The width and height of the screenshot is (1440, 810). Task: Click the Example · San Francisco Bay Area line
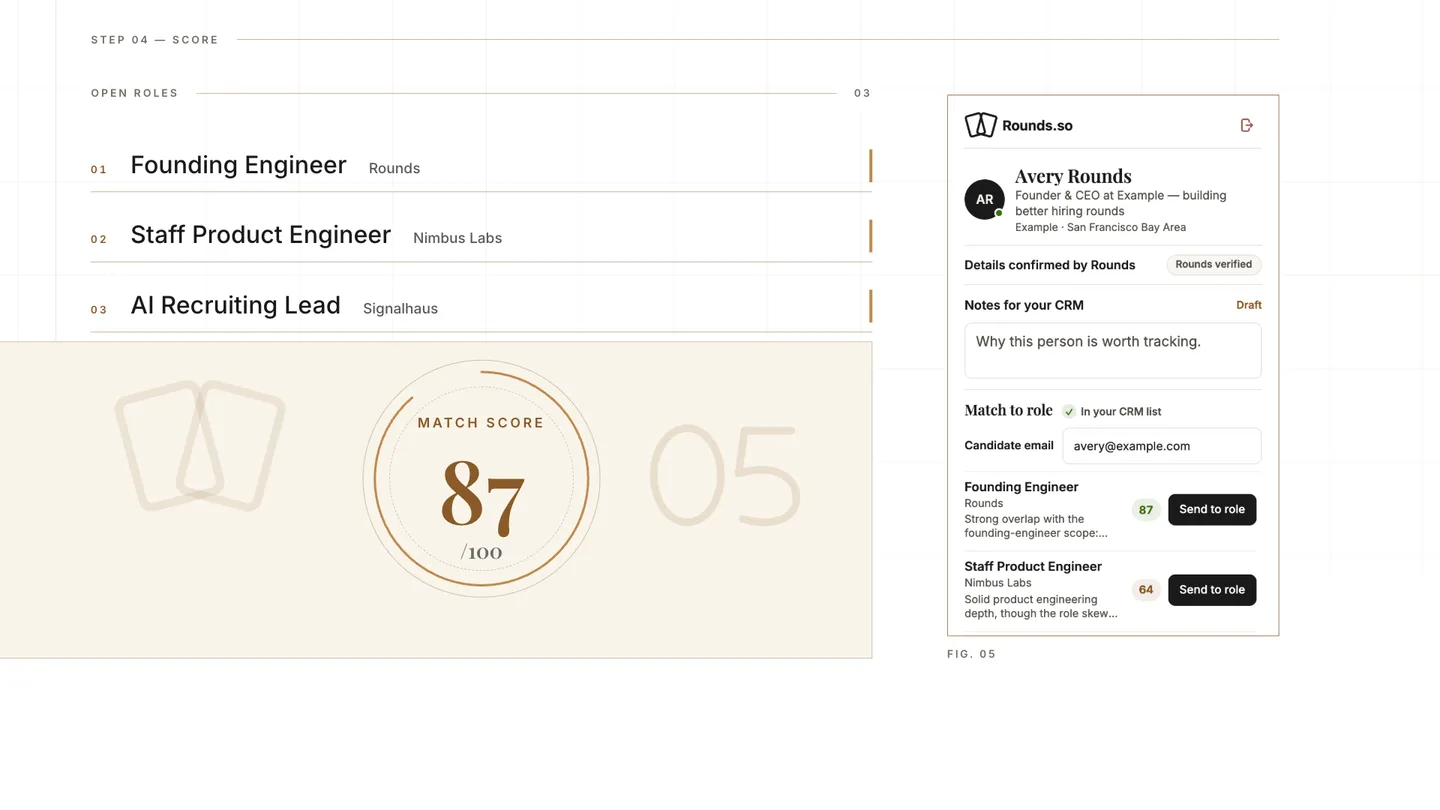coord(1100,227)
